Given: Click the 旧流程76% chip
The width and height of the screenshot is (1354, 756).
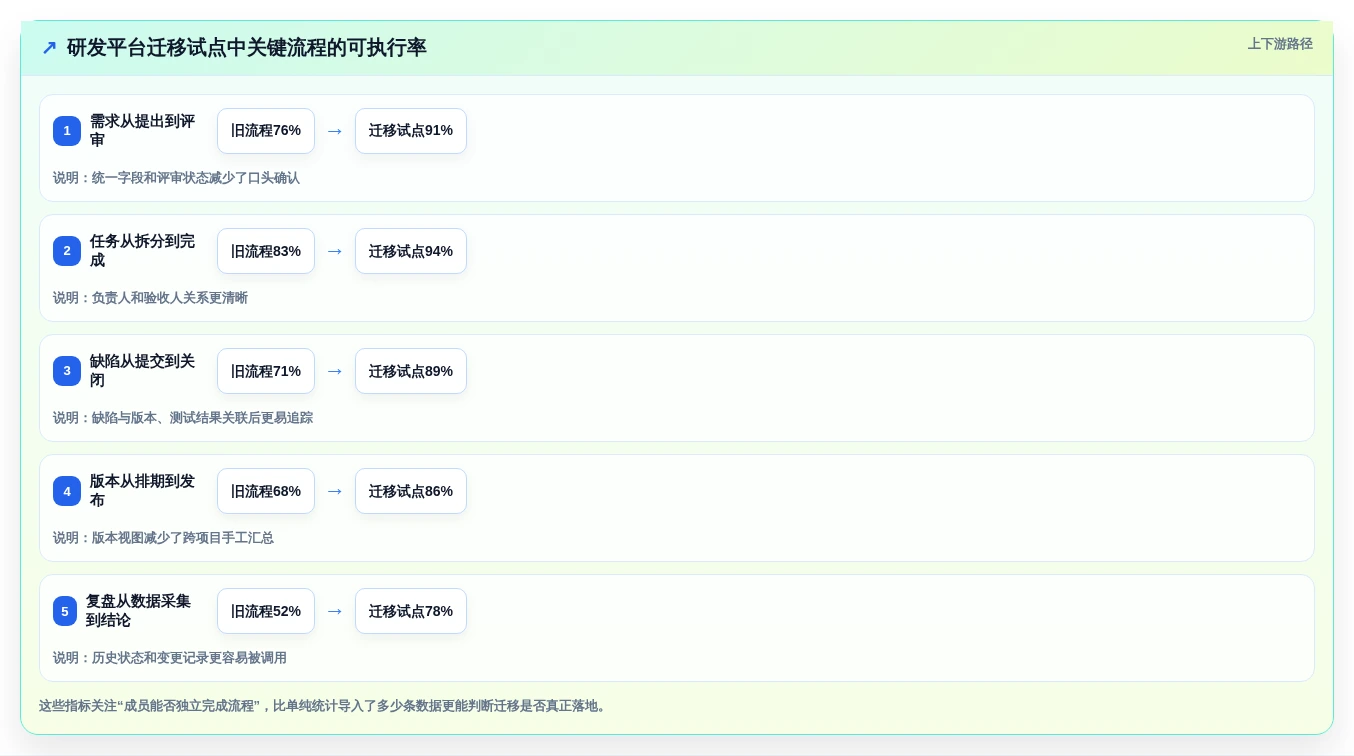Looking at the screenshot, I should pyautogui.click(x=266, y=131).
